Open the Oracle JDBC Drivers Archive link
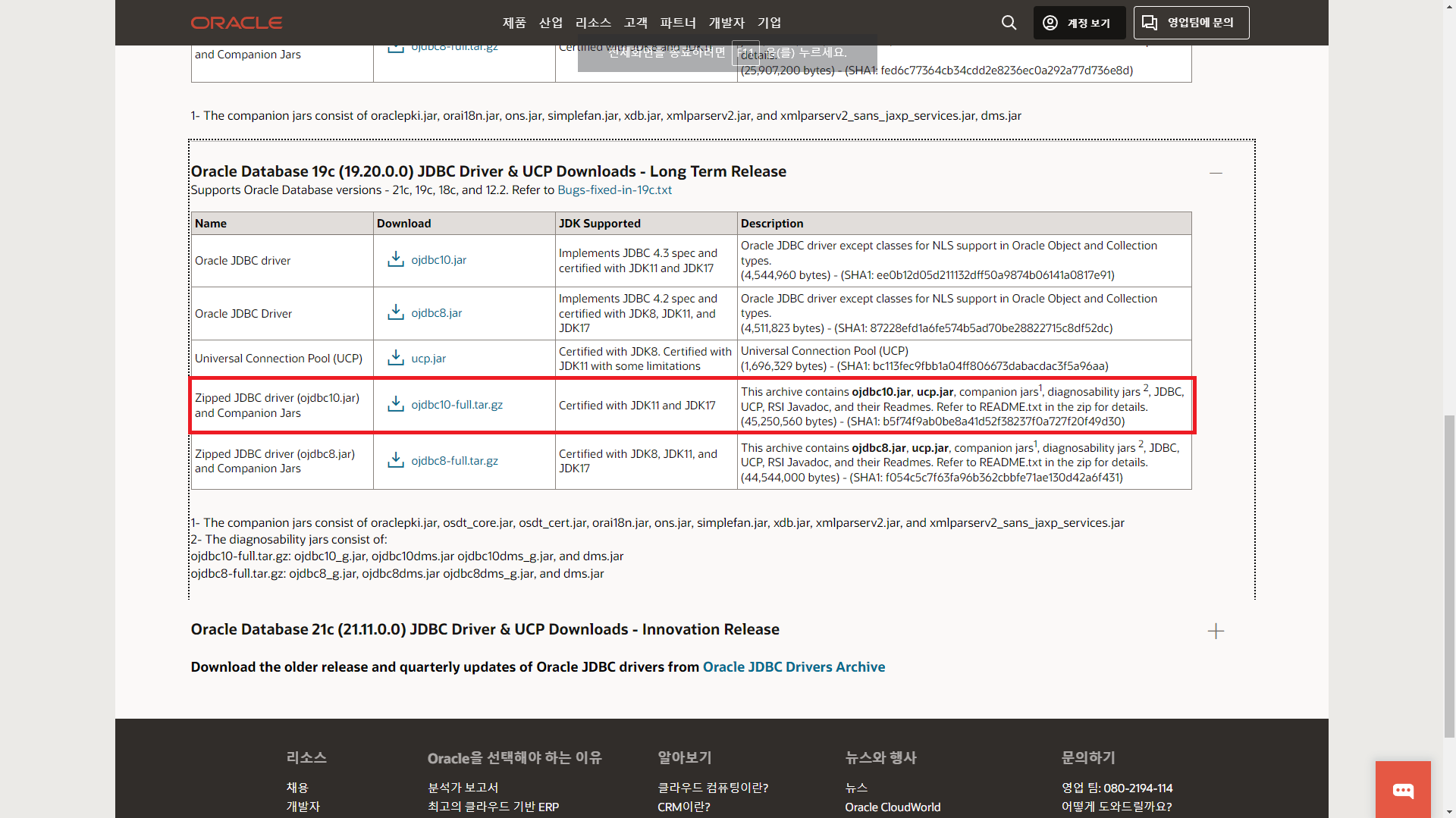The image size is (1456, 818). click(x=794, y=666)
